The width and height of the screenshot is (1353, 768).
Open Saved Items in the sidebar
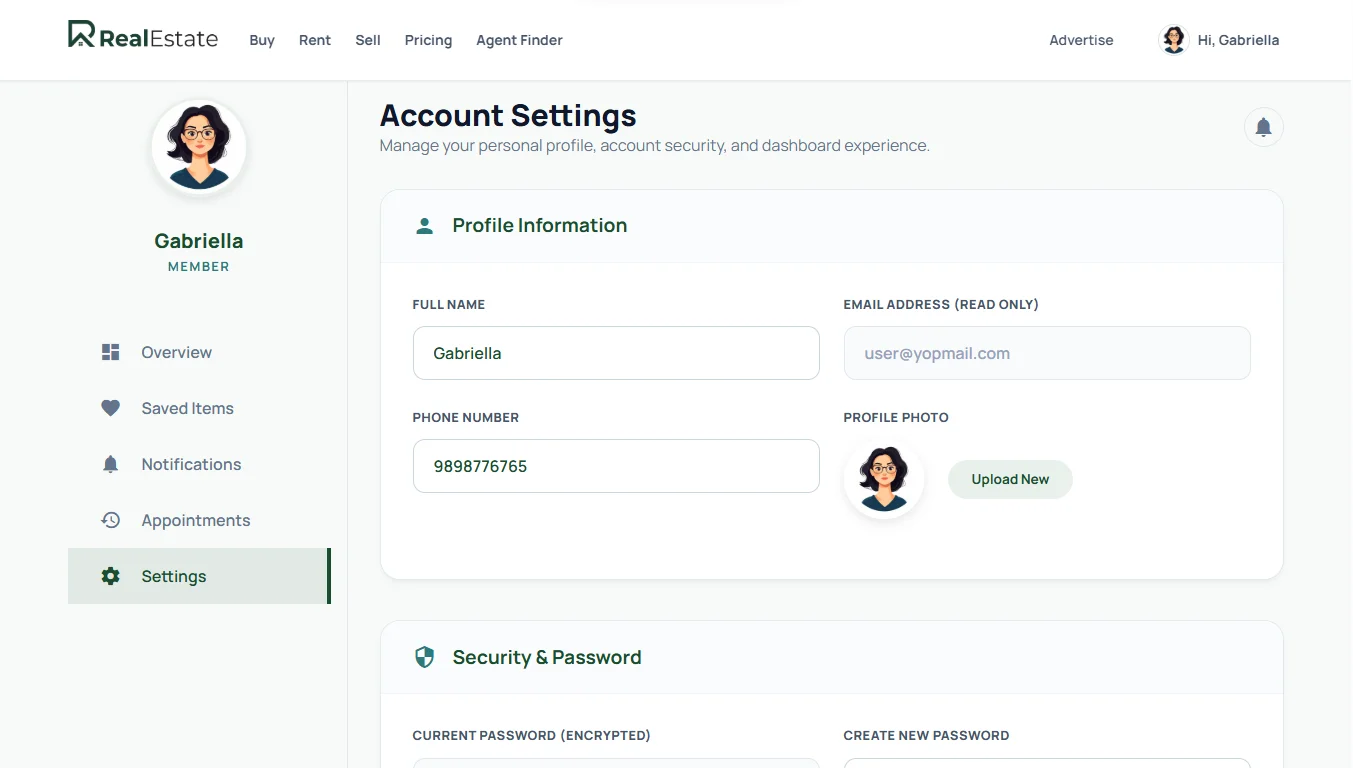[x=199, y=408]
